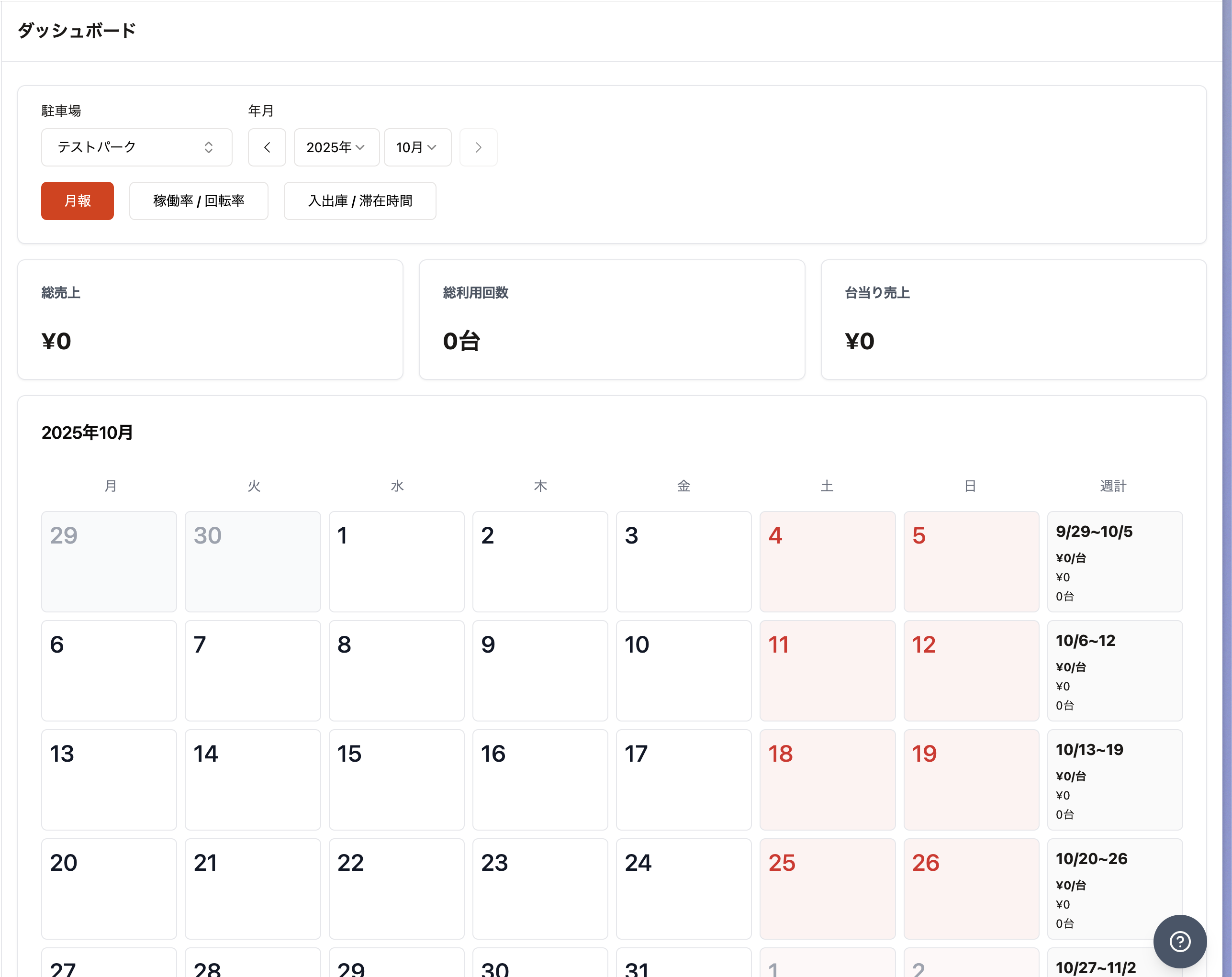
Task: Click the next month arrow icon
Action: coord(478,147)
